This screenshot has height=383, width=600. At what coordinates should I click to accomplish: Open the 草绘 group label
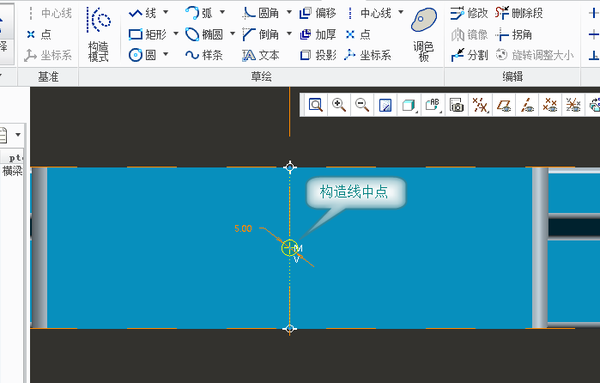(x=261, y=77)
